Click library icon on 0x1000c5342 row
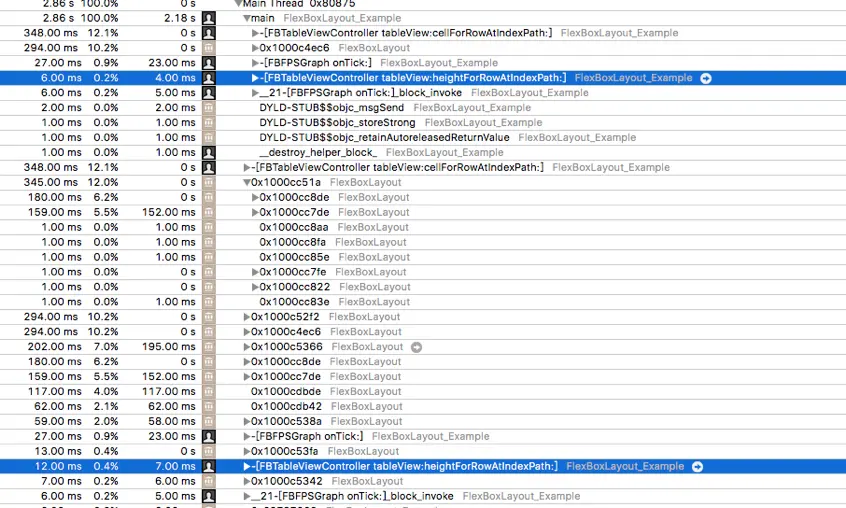The image size is (846, 508). [209, 482]
